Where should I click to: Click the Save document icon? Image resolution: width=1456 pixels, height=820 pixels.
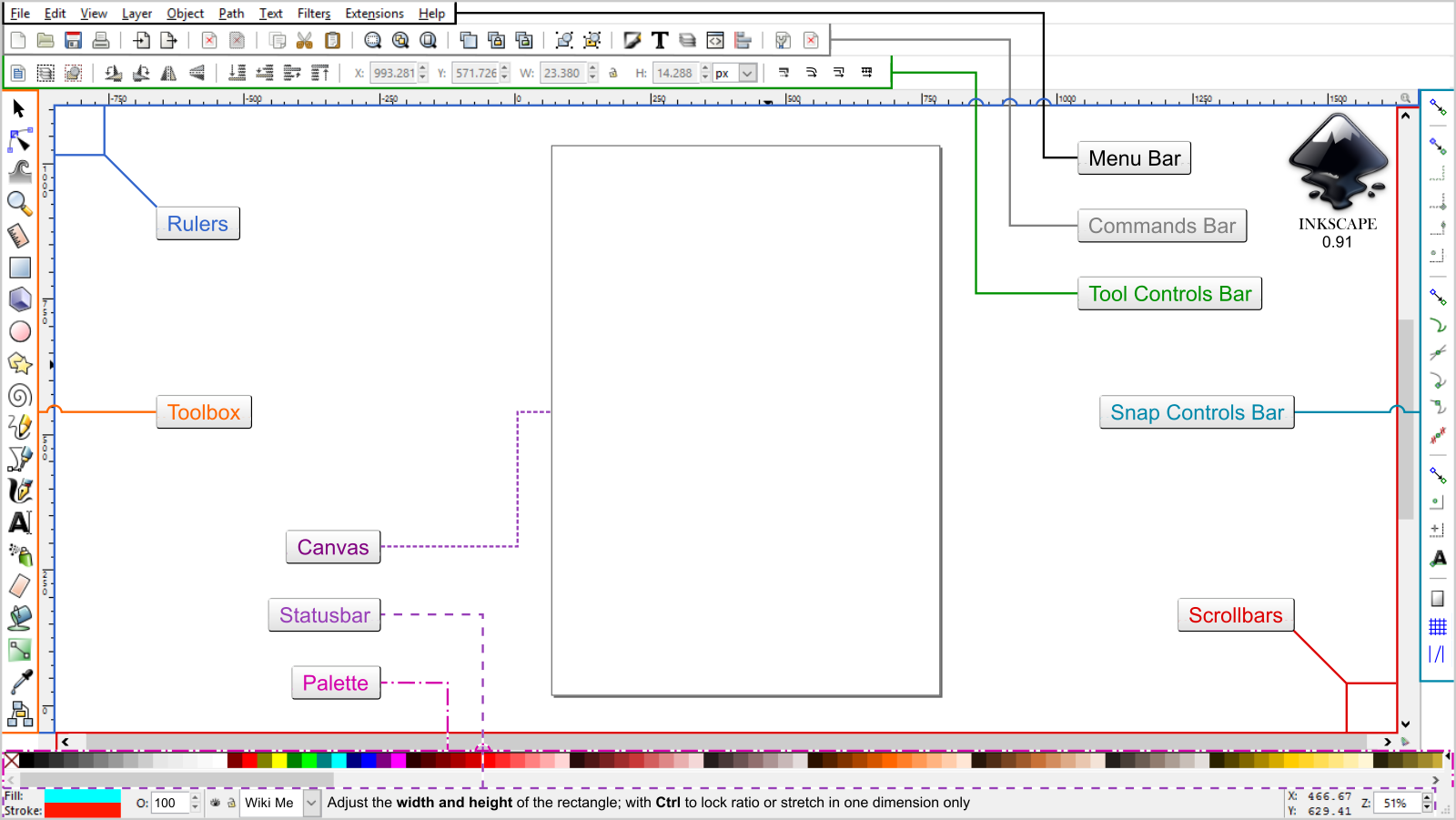coord(74,40)
